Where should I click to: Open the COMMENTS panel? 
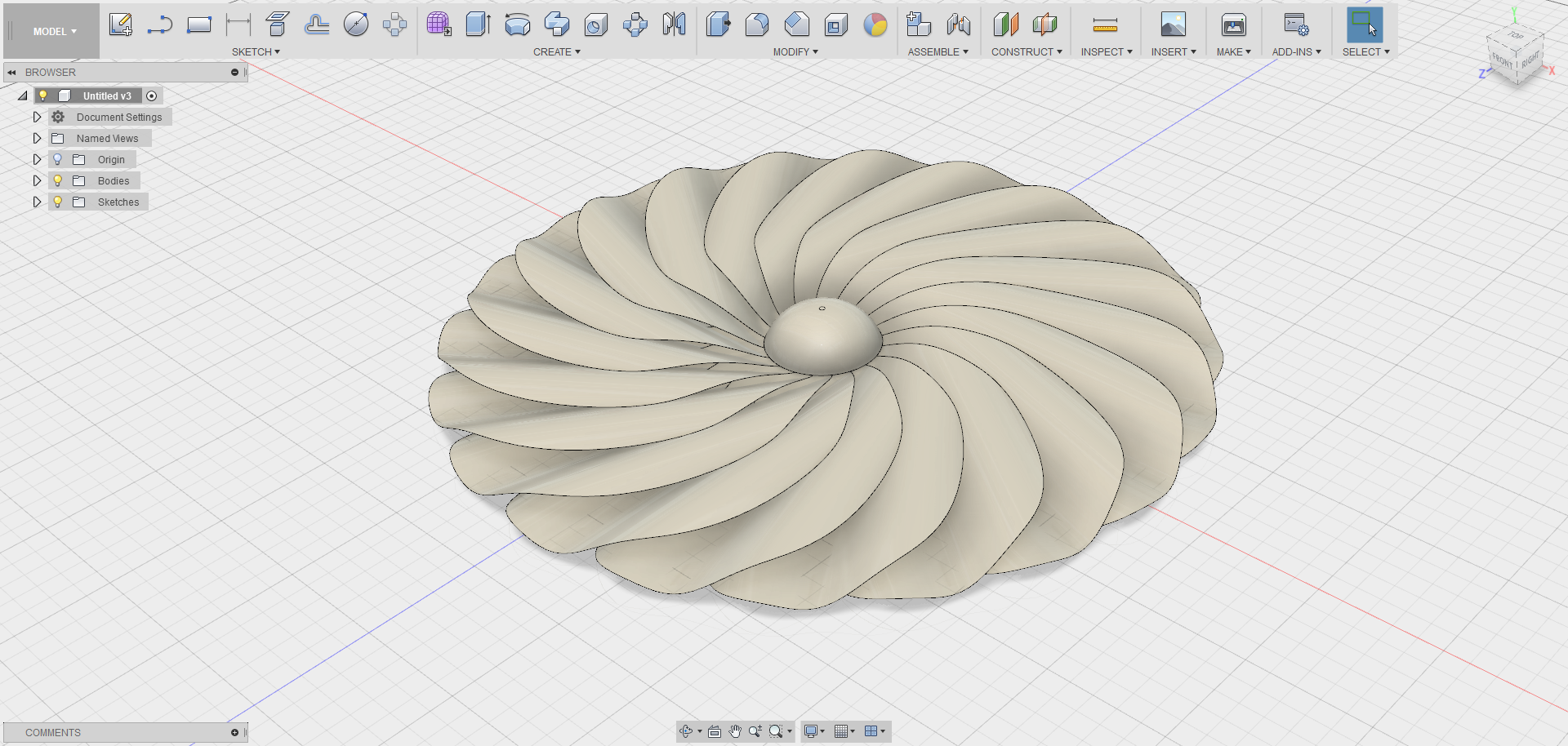tap(52, 732)
